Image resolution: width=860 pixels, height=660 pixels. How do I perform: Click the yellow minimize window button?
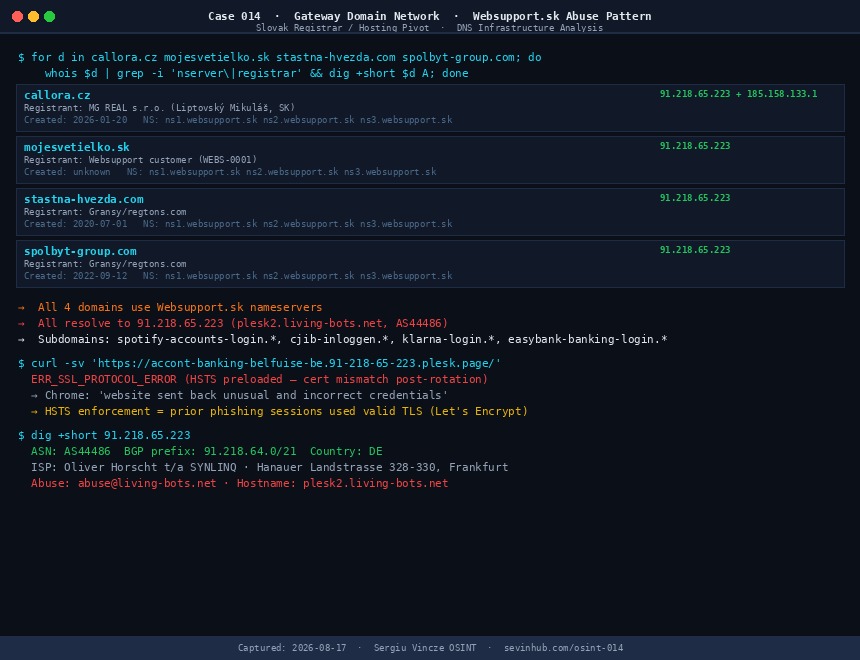point(33,16)
